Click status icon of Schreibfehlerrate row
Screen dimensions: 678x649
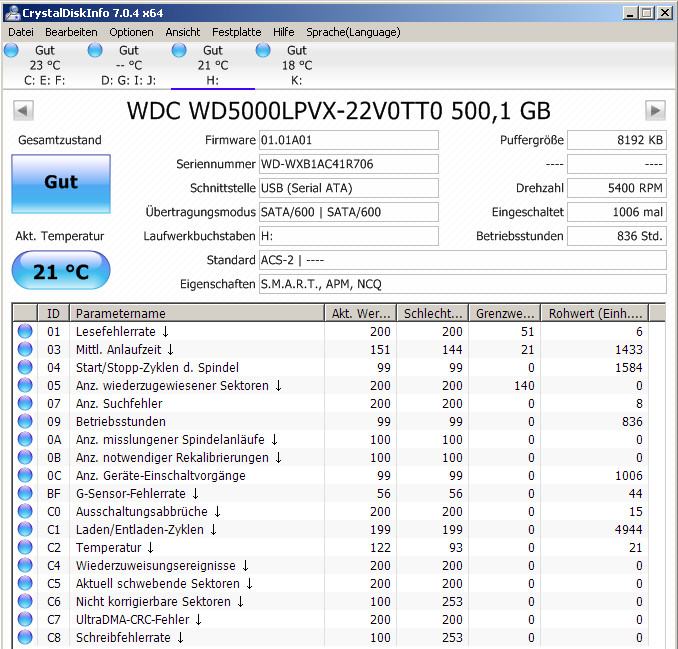(25, 637)
